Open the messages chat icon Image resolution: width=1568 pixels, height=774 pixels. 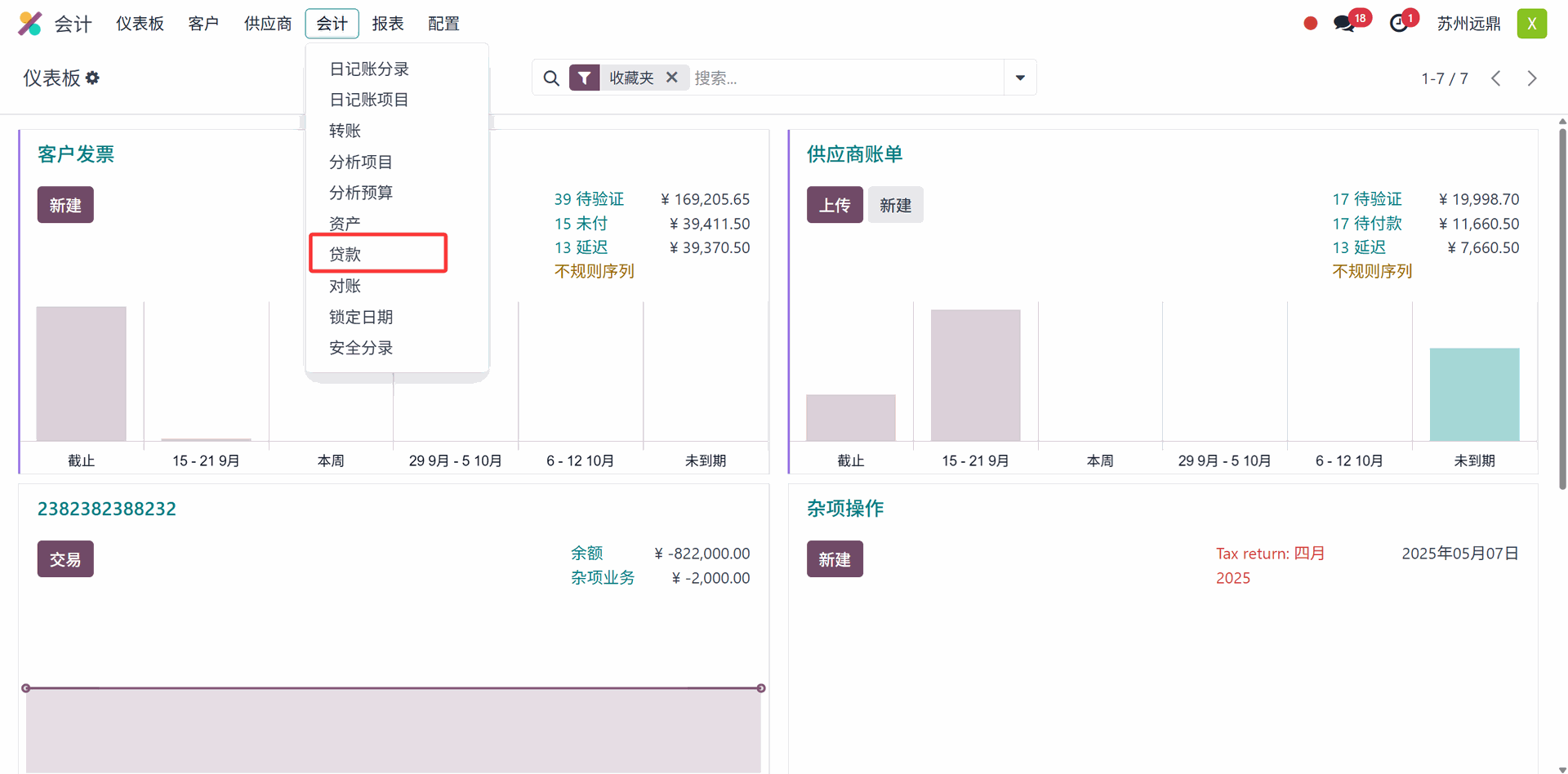1343,24
